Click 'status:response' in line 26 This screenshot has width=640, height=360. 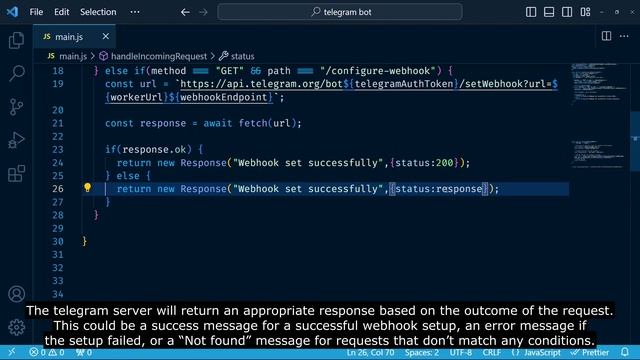click(x=439, y=189)
